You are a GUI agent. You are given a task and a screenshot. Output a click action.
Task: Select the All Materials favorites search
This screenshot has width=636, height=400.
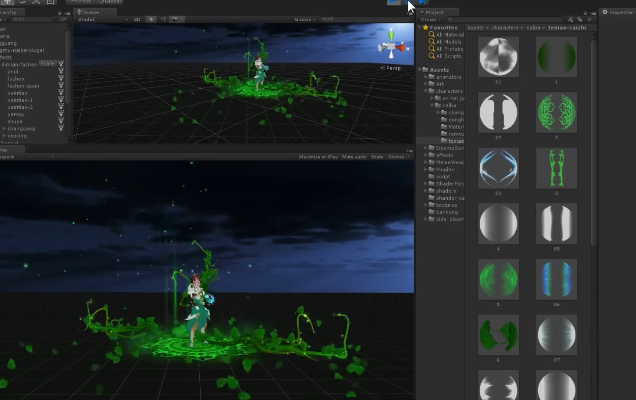click(x=449, y=35)
